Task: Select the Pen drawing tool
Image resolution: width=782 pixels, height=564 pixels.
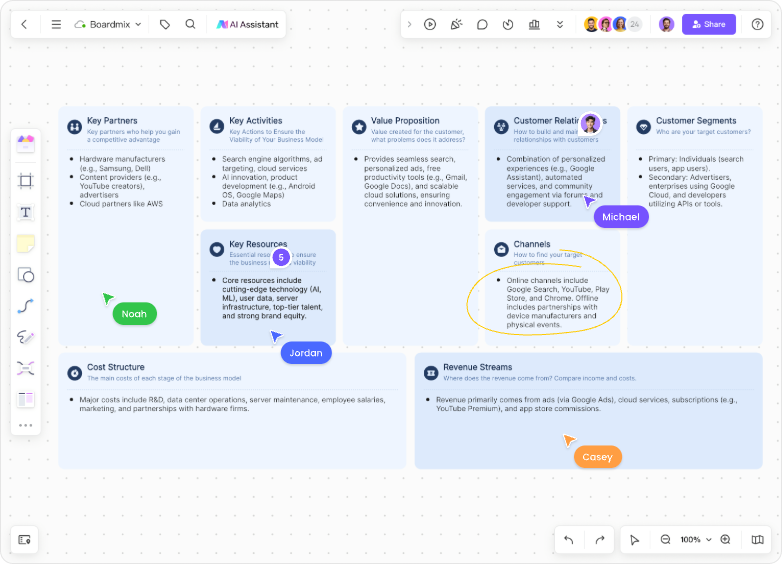Action: point(25,337)
